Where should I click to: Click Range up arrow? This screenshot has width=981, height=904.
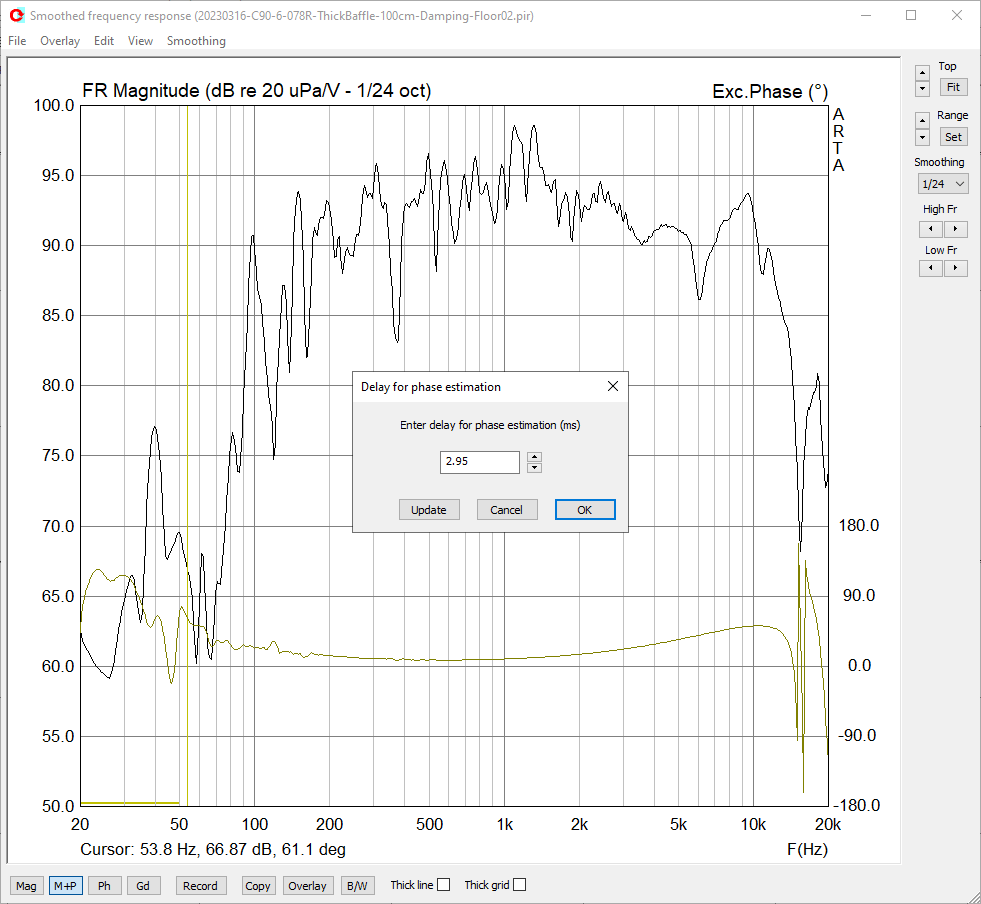click(x=922, y=120)
